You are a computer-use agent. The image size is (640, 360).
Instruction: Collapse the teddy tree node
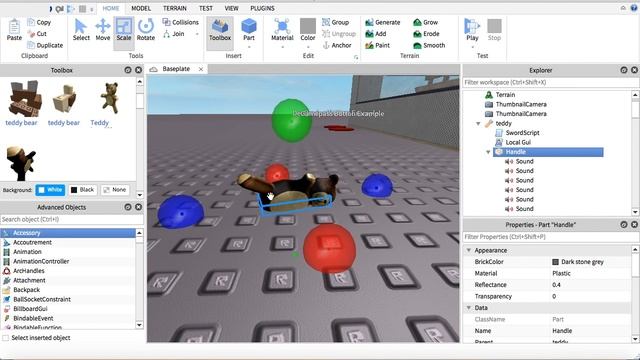(478, 124)
